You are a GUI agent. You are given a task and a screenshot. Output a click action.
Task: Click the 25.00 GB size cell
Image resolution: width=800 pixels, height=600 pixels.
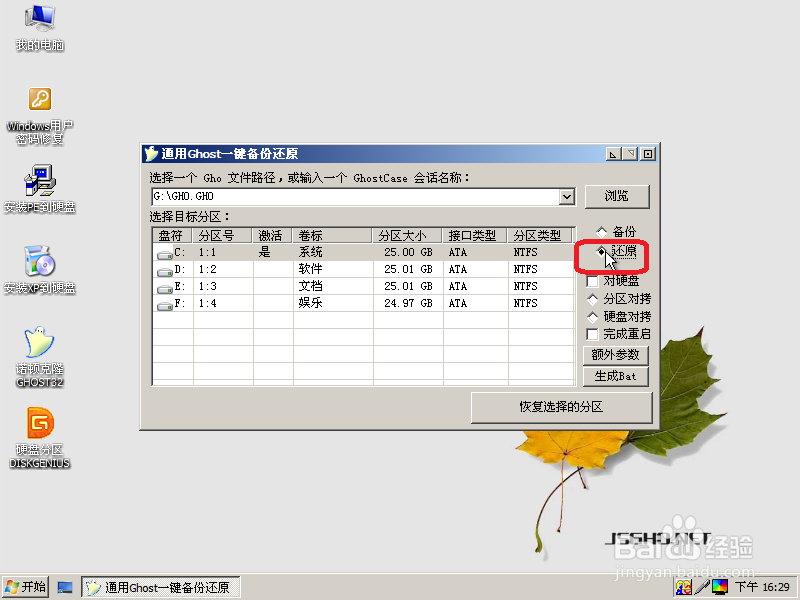click(408, 252)
